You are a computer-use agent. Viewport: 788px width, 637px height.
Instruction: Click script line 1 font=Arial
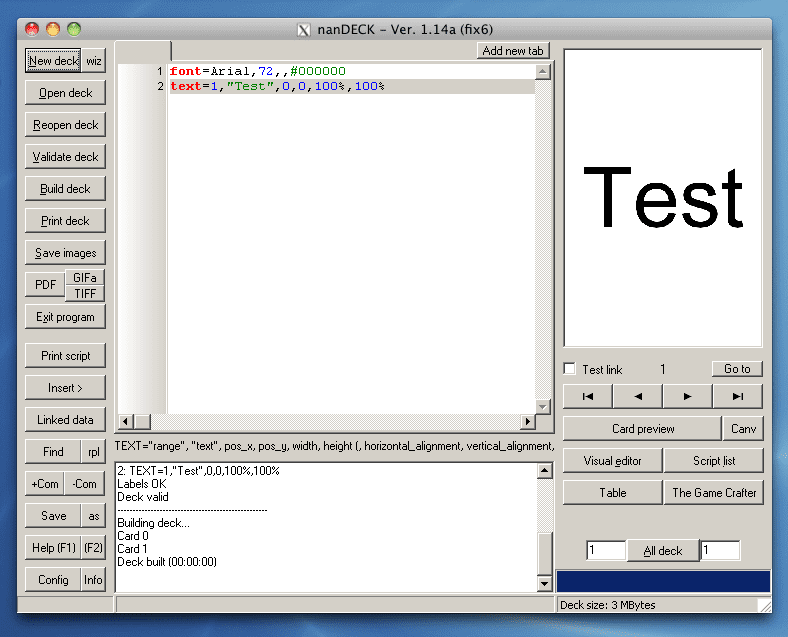(257, 71)
